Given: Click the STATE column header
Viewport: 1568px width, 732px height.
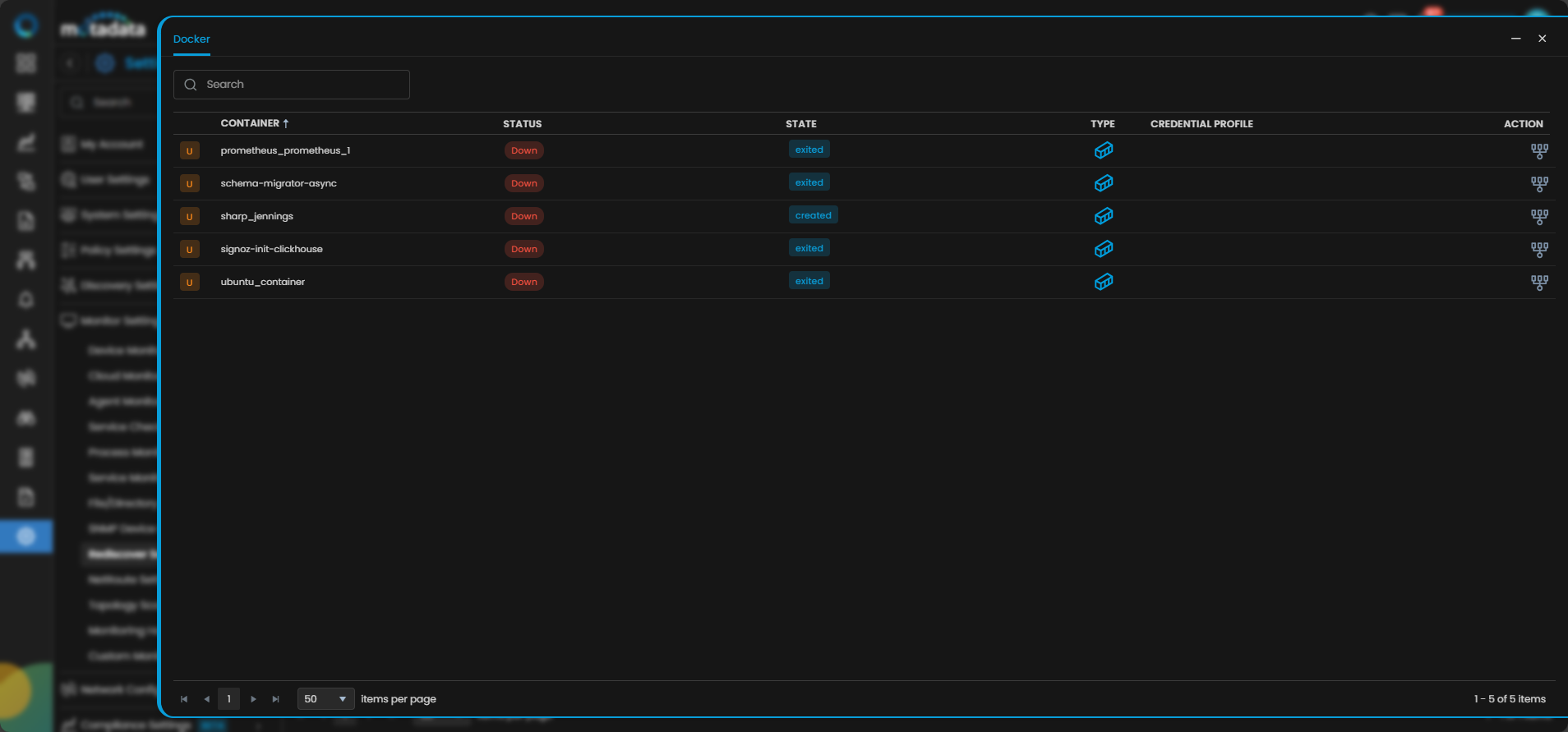Looking at the screenshot, I should 801,124.
